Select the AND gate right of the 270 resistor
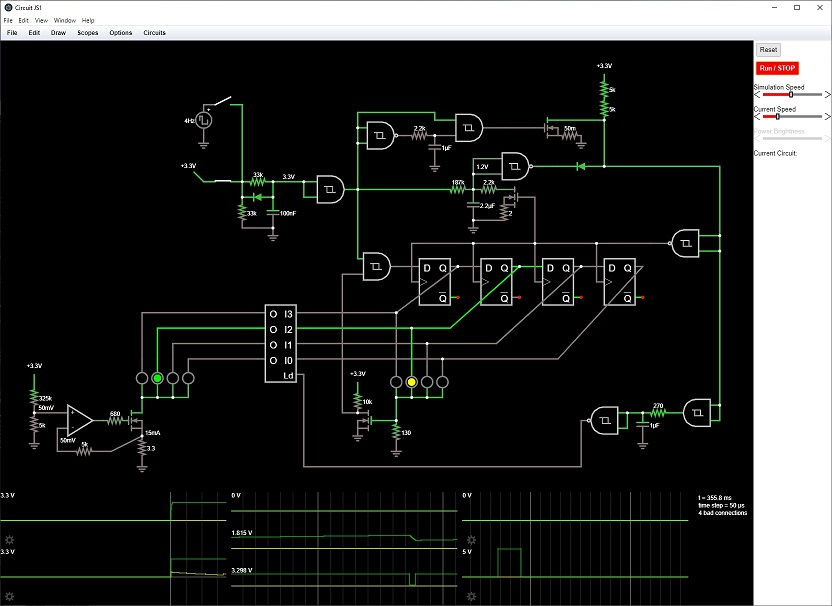Viewport: 832px width, 606px height. (x=697, y=412)
